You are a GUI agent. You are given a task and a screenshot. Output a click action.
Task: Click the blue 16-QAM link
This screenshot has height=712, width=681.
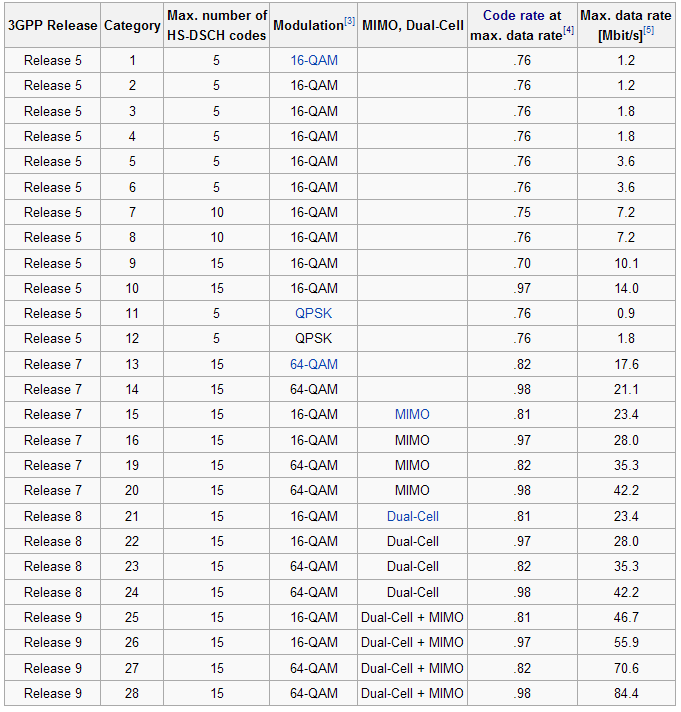coord(314,60)
